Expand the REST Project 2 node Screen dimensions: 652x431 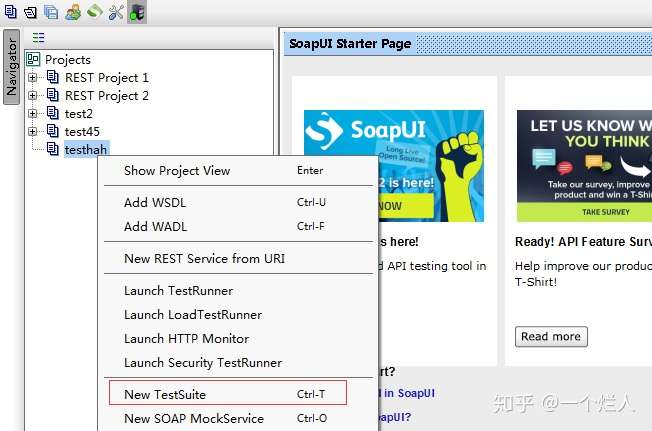[32, 96]
